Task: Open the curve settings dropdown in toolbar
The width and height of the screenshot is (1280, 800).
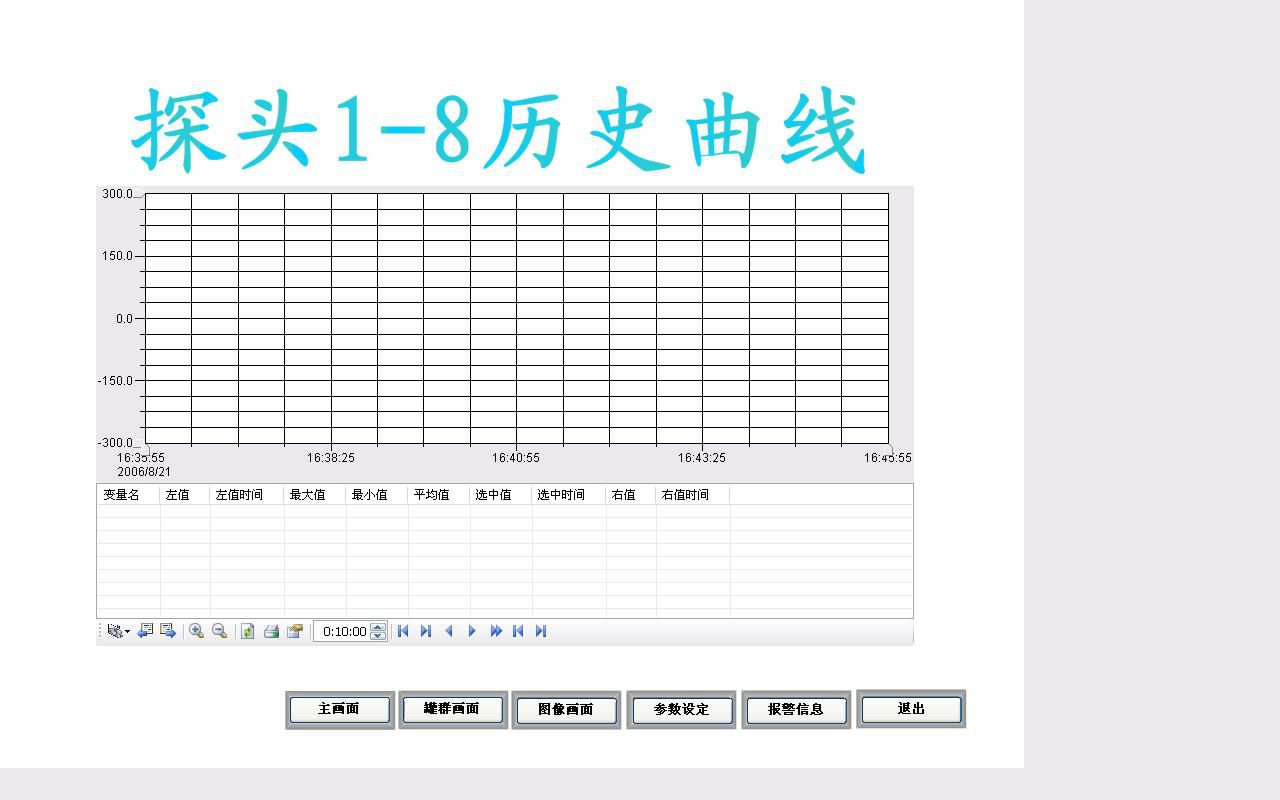Action: click(119, 631)
